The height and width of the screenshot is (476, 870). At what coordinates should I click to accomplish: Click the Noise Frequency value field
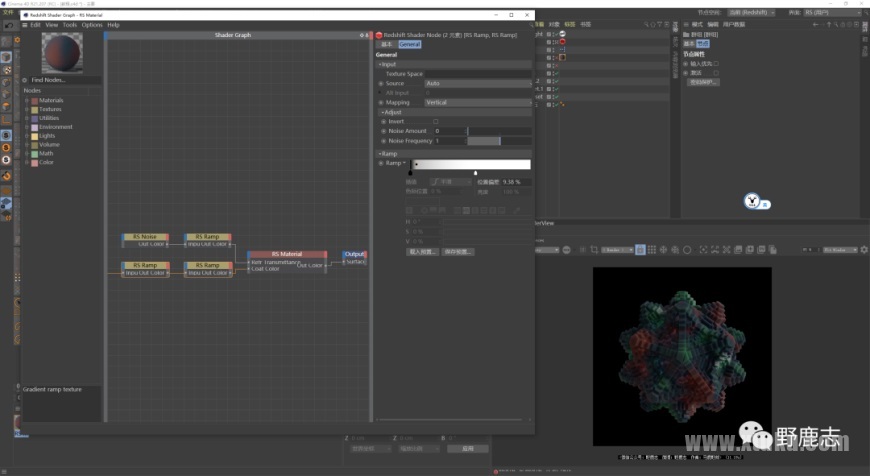[450, 141]
